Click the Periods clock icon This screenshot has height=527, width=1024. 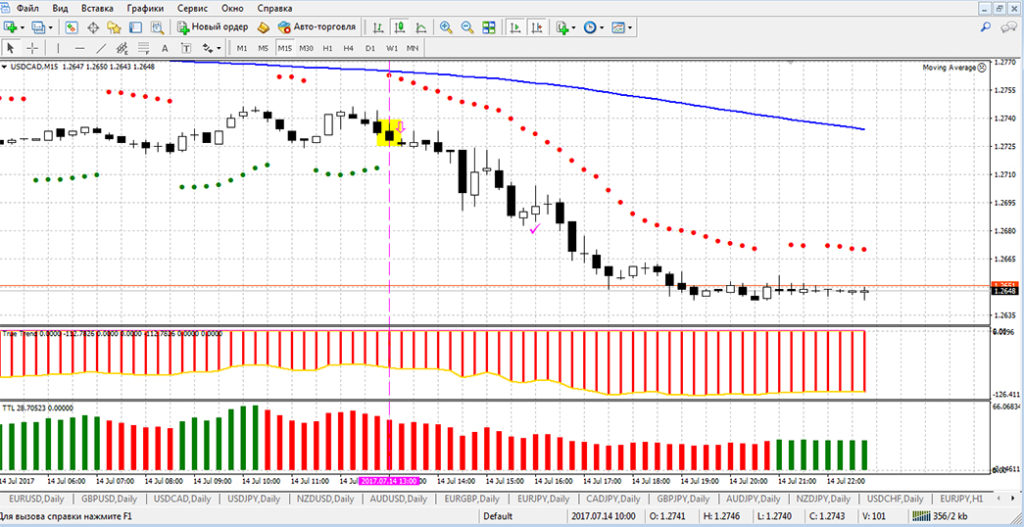point(590,27)
